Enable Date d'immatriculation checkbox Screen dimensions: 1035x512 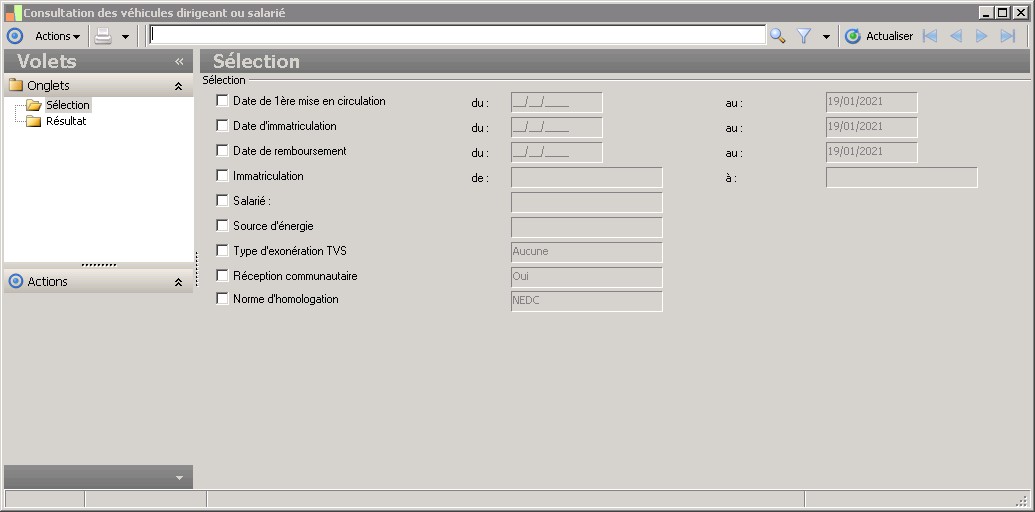click(222, 125)
